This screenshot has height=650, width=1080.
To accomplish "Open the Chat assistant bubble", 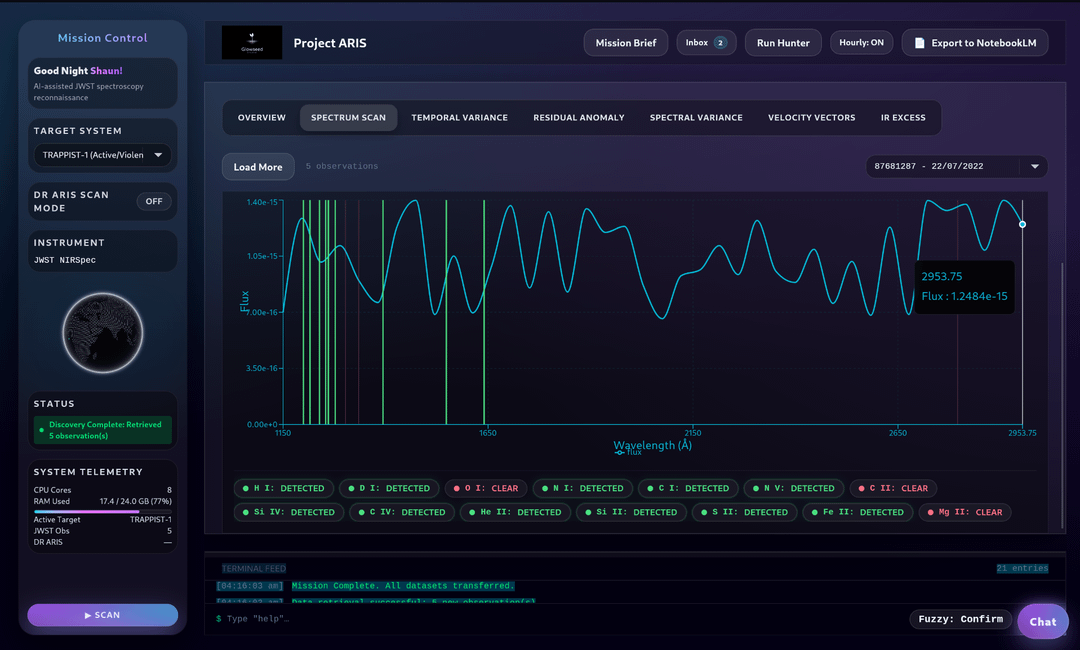I will click(1042, 621).
